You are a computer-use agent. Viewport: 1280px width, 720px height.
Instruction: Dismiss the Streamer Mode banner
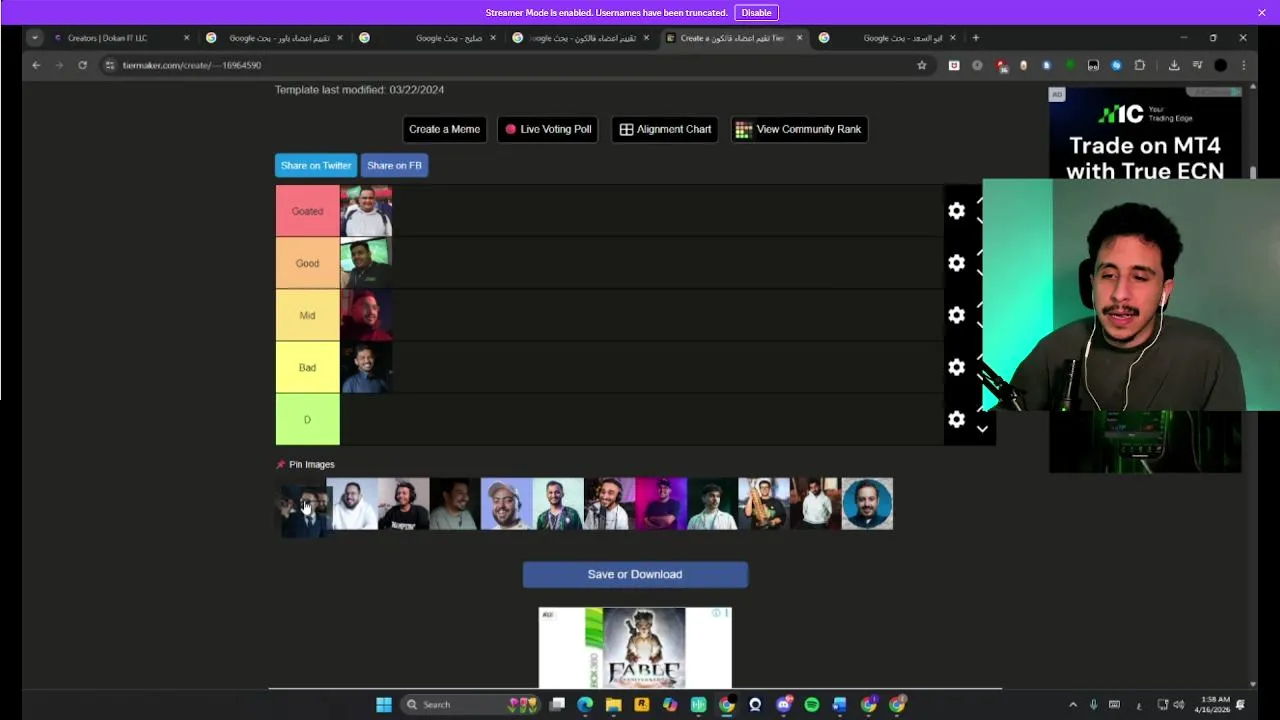point(1261,13)
